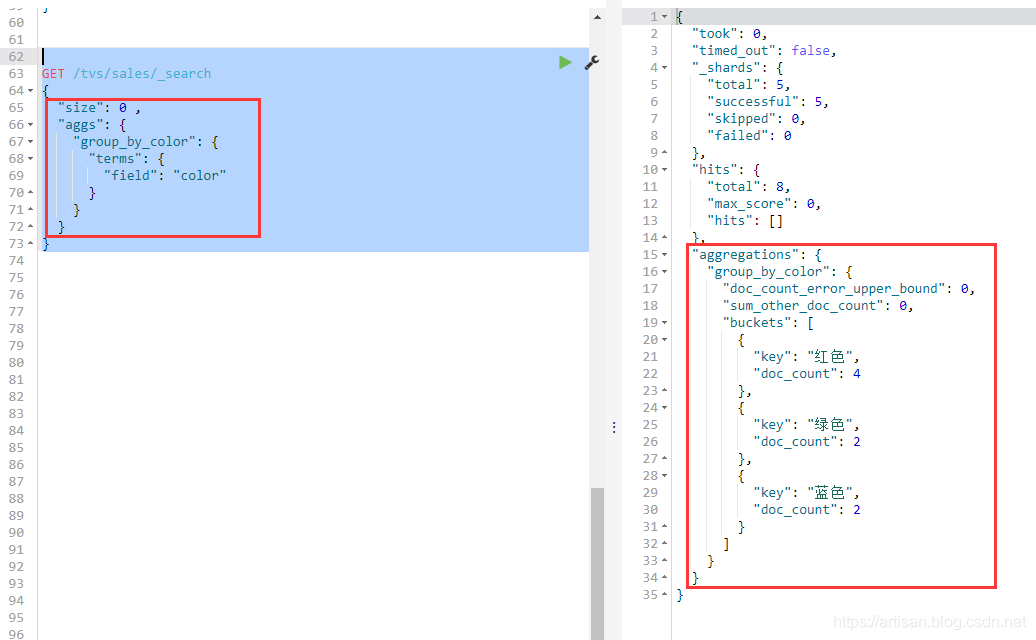This screenshot has width=1036, height=640.
Task: Fold the "hits" object in response pane
Action: pos(666,170)
